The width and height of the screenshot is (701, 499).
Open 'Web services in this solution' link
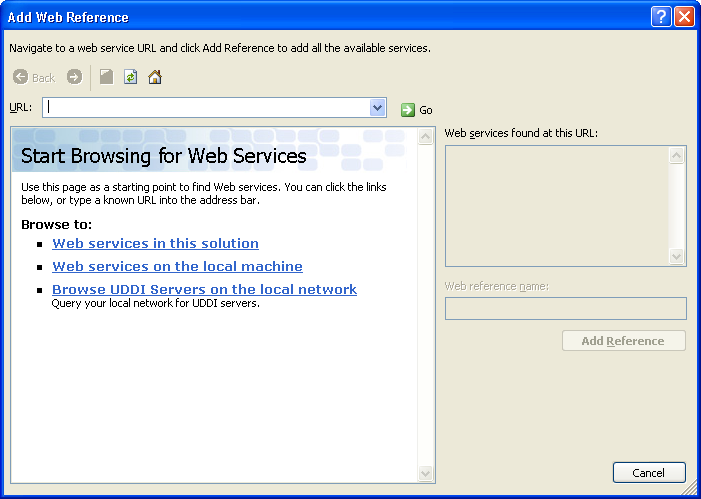155,243
